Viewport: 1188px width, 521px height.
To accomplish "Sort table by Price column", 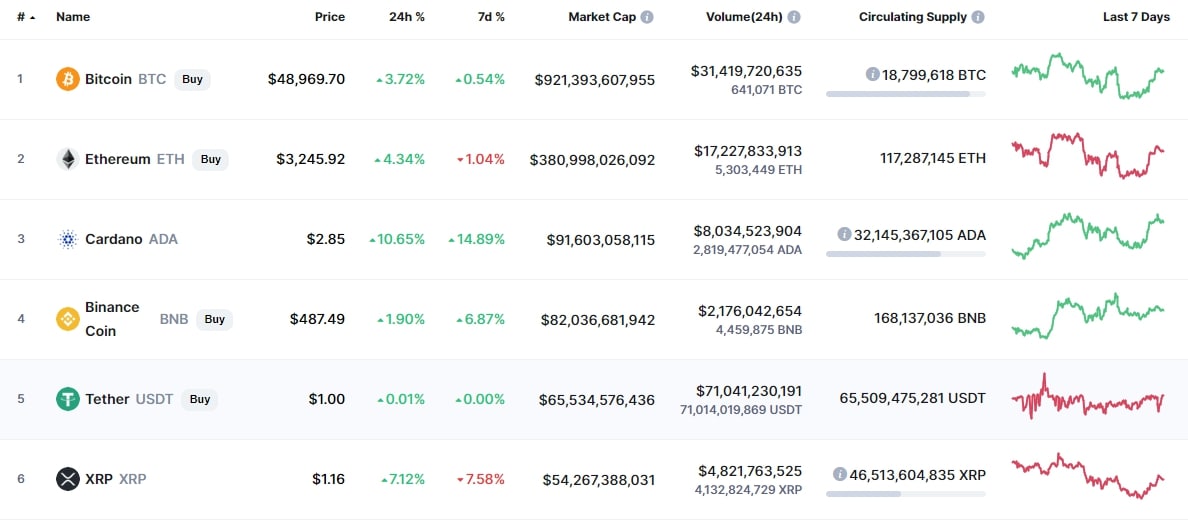I will coord(330,17).
